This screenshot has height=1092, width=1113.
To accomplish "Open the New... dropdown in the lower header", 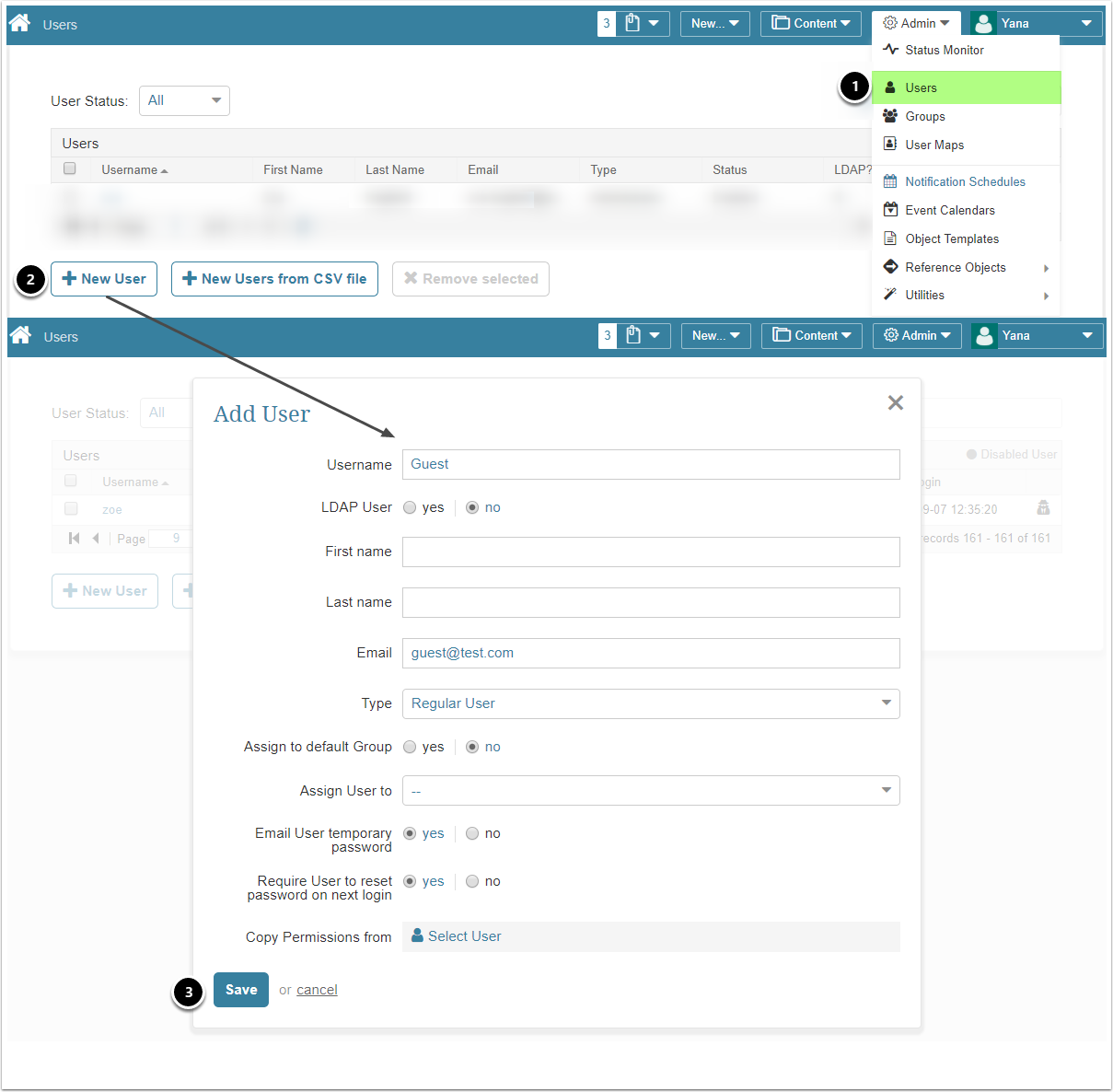I will pyautogui.click(x=716, y=336).
